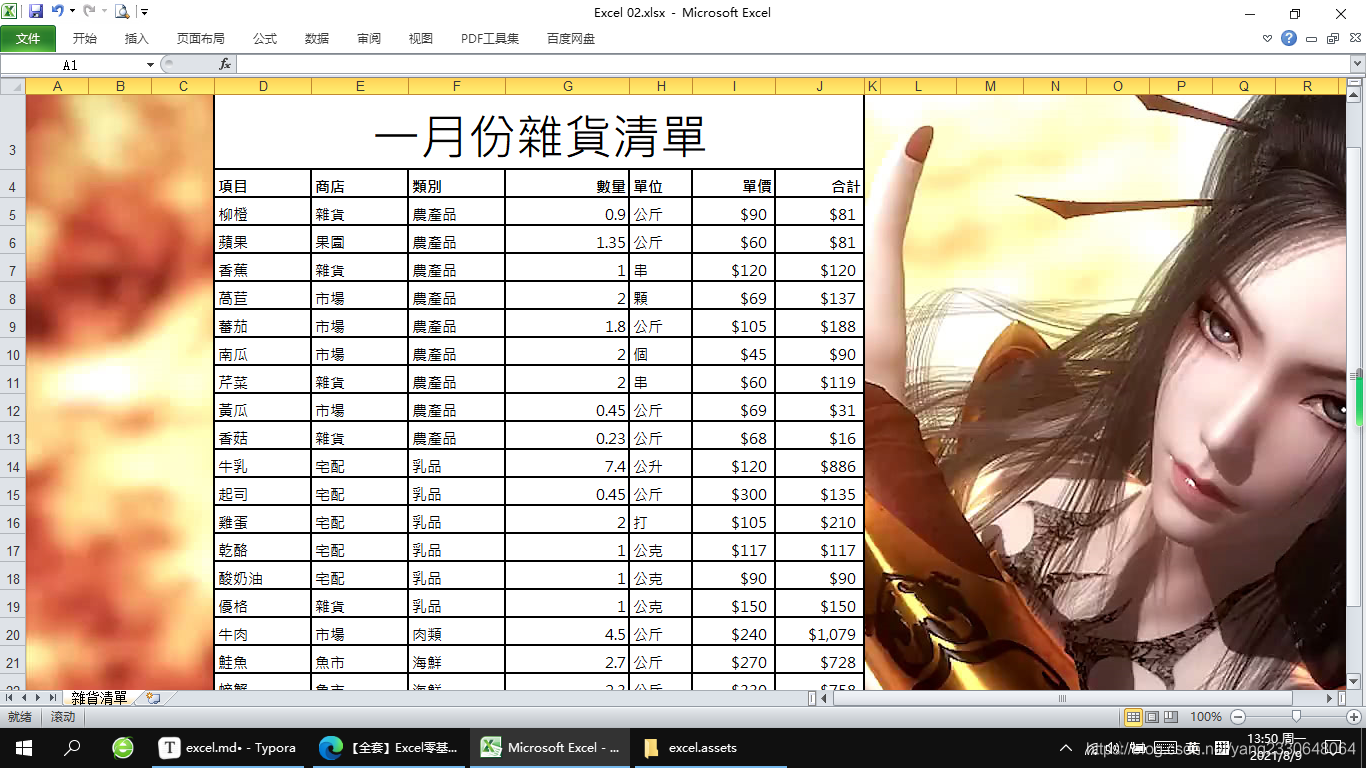Click the Undo arrow icon

pyautogui.click(x=57, y=12)
